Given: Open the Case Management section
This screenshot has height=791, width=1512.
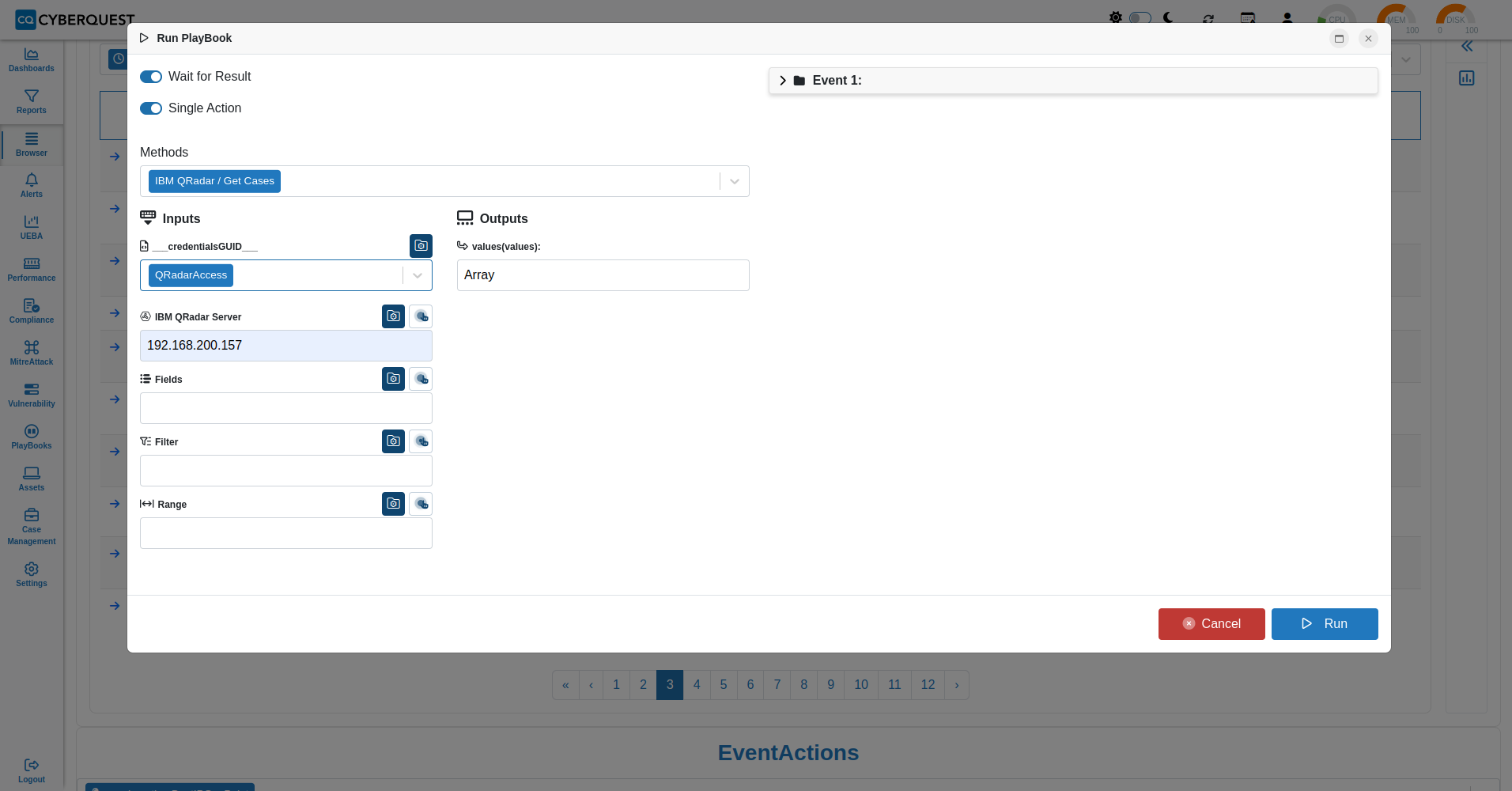Looking at the screenshot, I should (32, 527).
